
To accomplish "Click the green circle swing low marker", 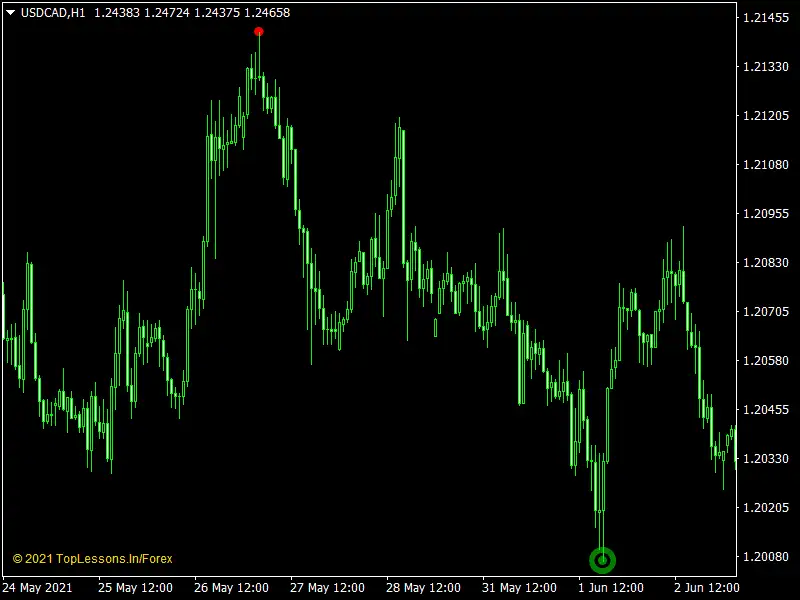I will point(603,560).
